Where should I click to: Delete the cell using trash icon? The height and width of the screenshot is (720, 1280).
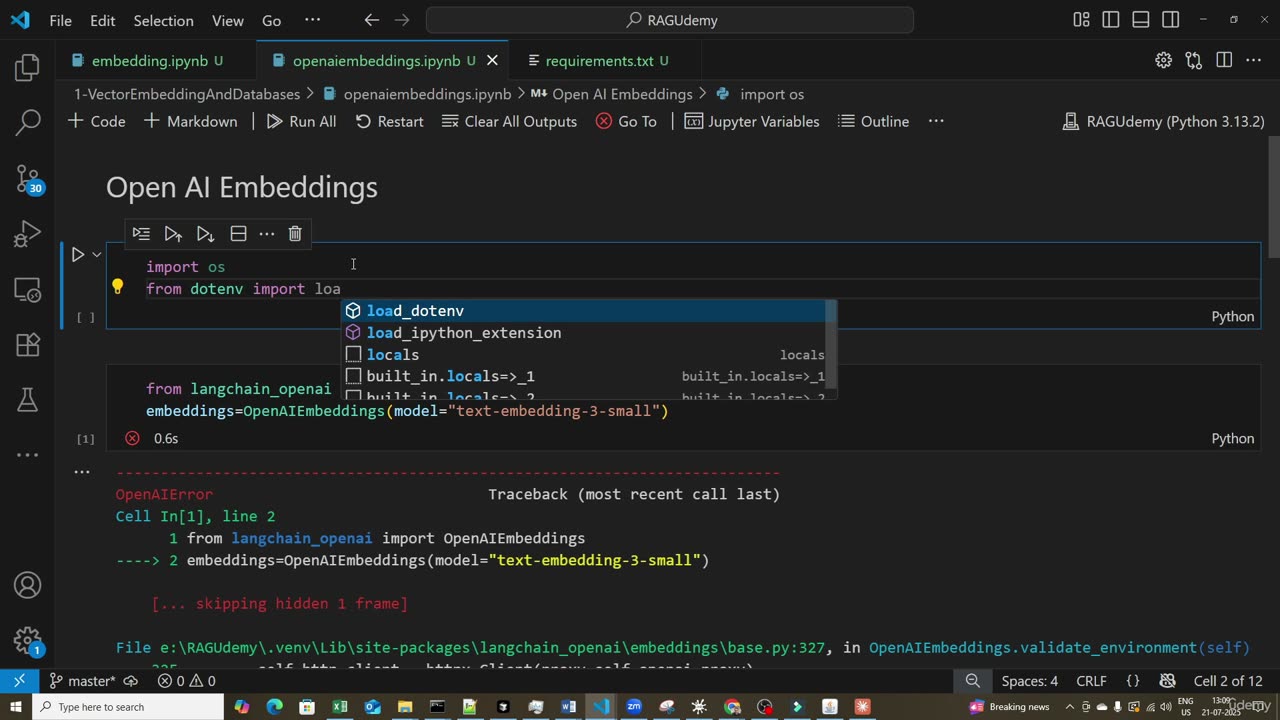pyautogui.click(x=295, y=234)
